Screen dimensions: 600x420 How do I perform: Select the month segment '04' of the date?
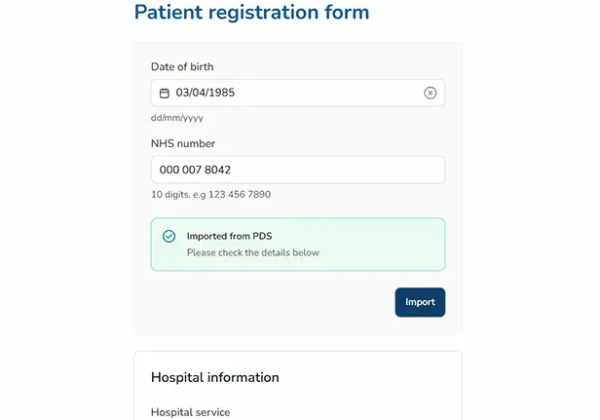[201, 93]
